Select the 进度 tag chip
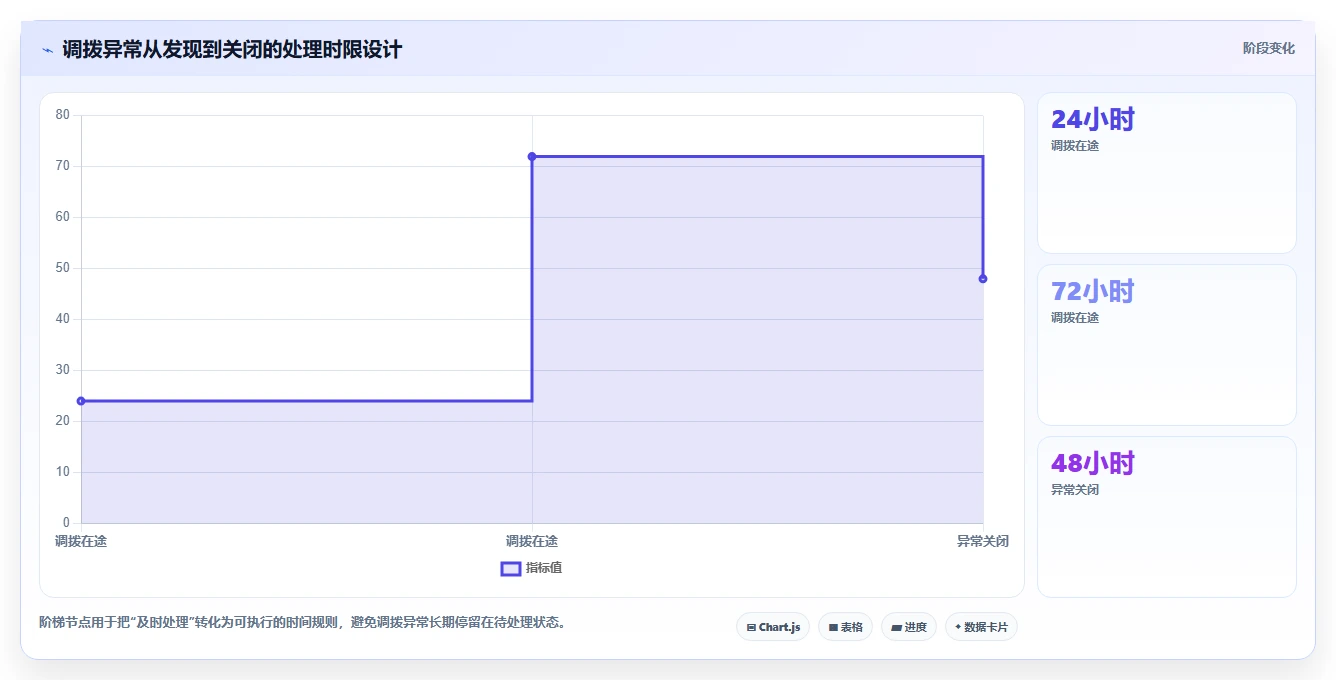Viewport: 1336px width, 680px height. tap(909, 627)
